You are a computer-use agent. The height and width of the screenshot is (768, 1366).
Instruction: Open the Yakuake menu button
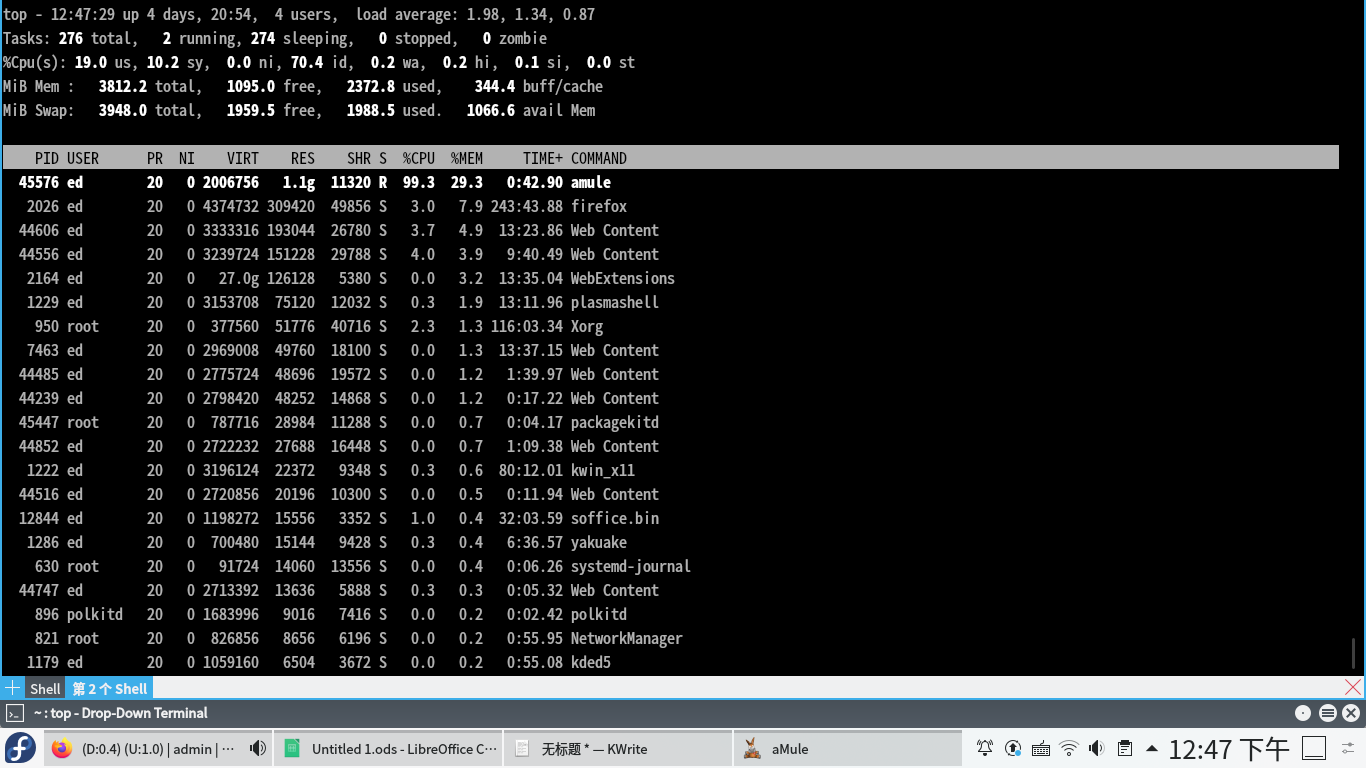1327,713
